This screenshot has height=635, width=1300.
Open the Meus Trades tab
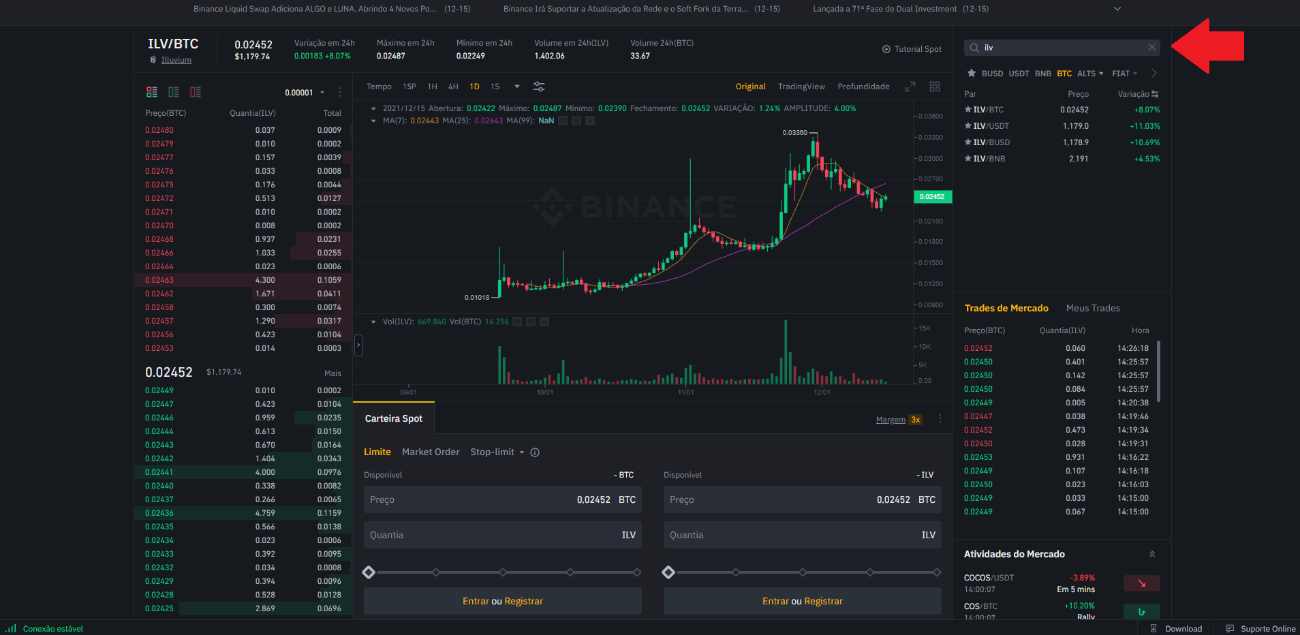pyautogui.click(x=1093, y=308)
